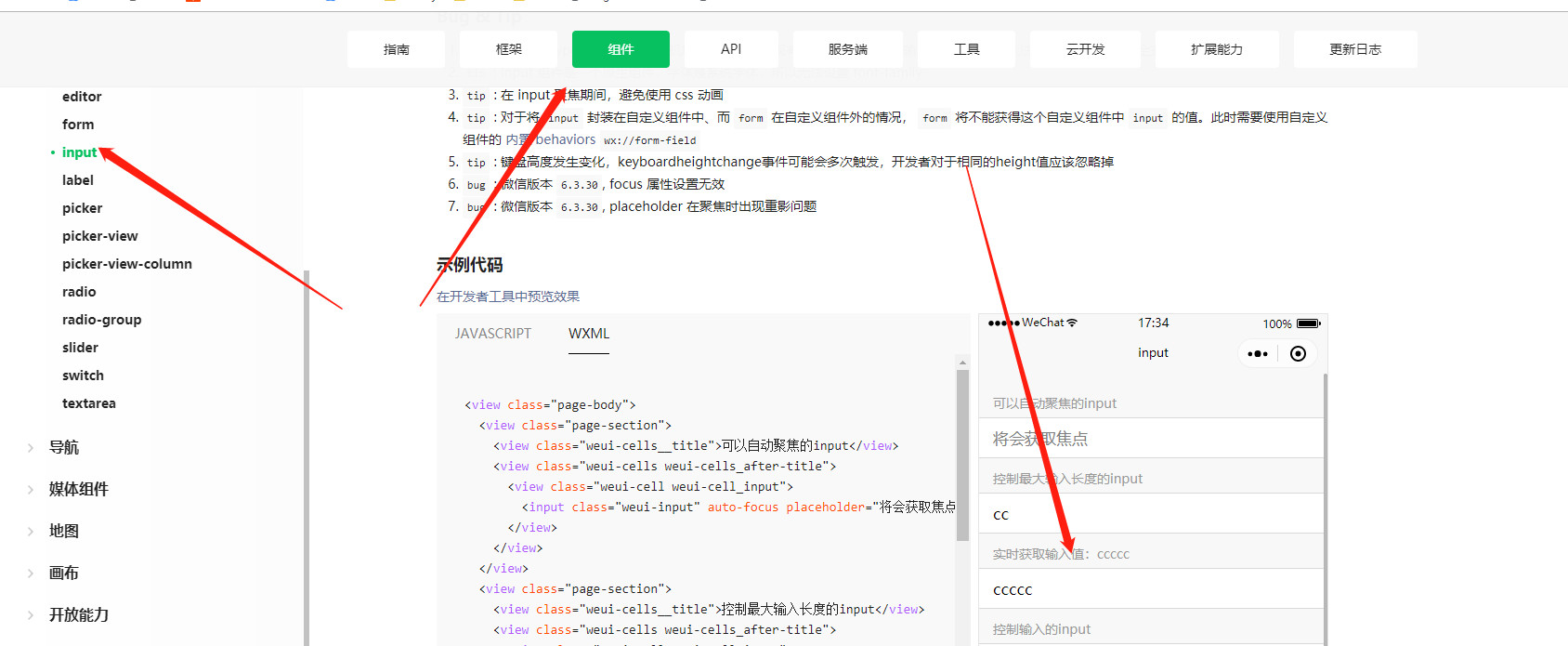Select the WXML code tab
The width and height of the screenshot is (1568, 646).
[x=589, y=334]
